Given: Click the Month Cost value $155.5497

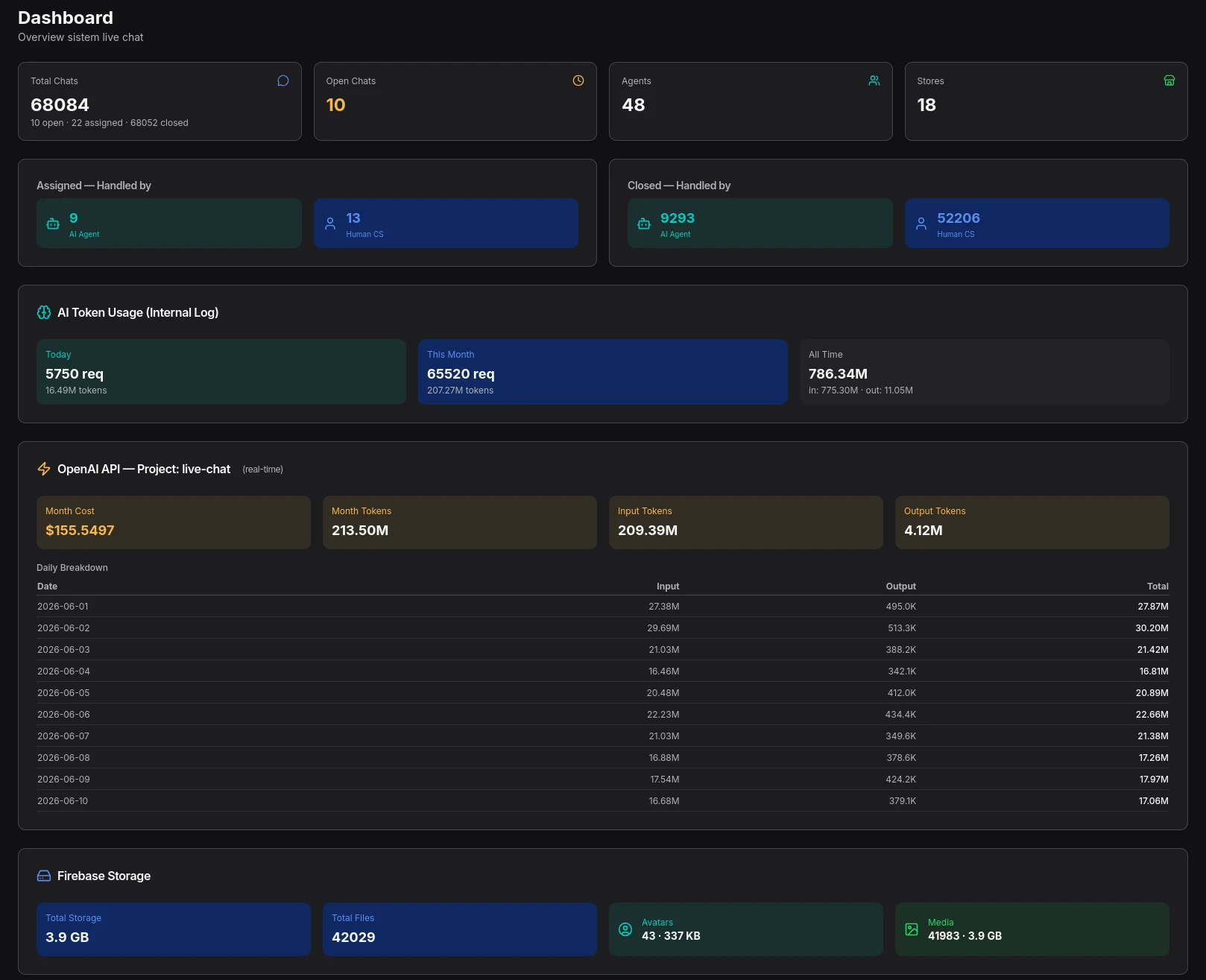Looking at the screenshot, I should (80, 531).
